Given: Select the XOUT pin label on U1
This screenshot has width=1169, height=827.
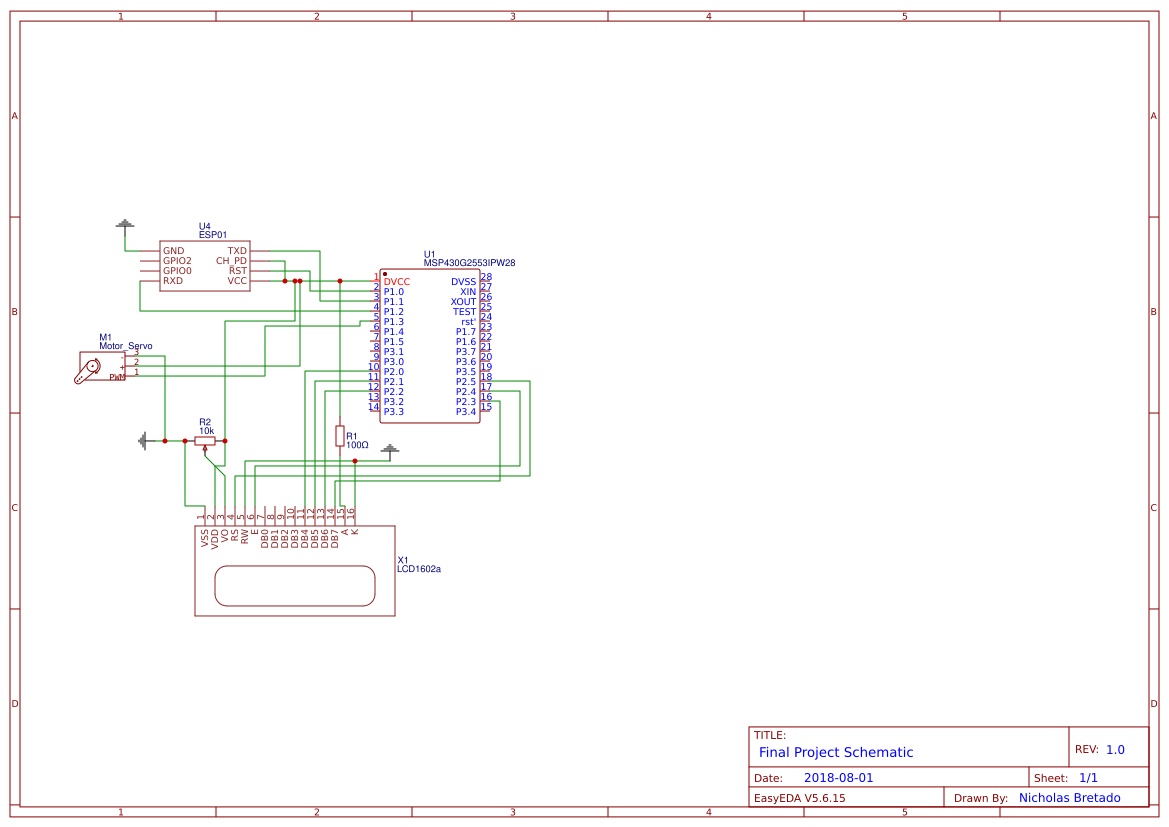Looking at the screenshot, I should [x=463, y=301].
